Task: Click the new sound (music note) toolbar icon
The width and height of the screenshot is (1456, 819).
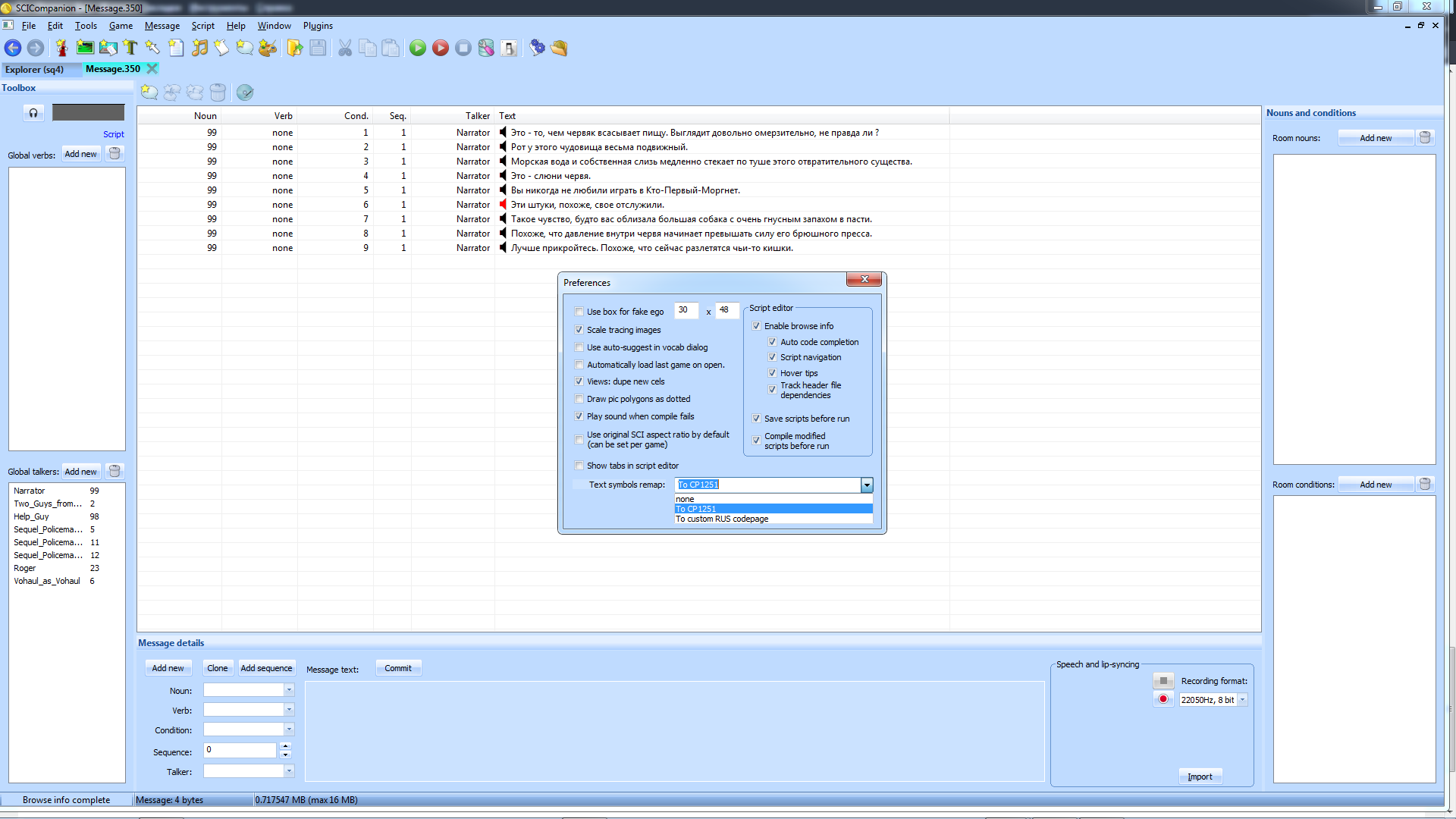Action: click(199, 49)
